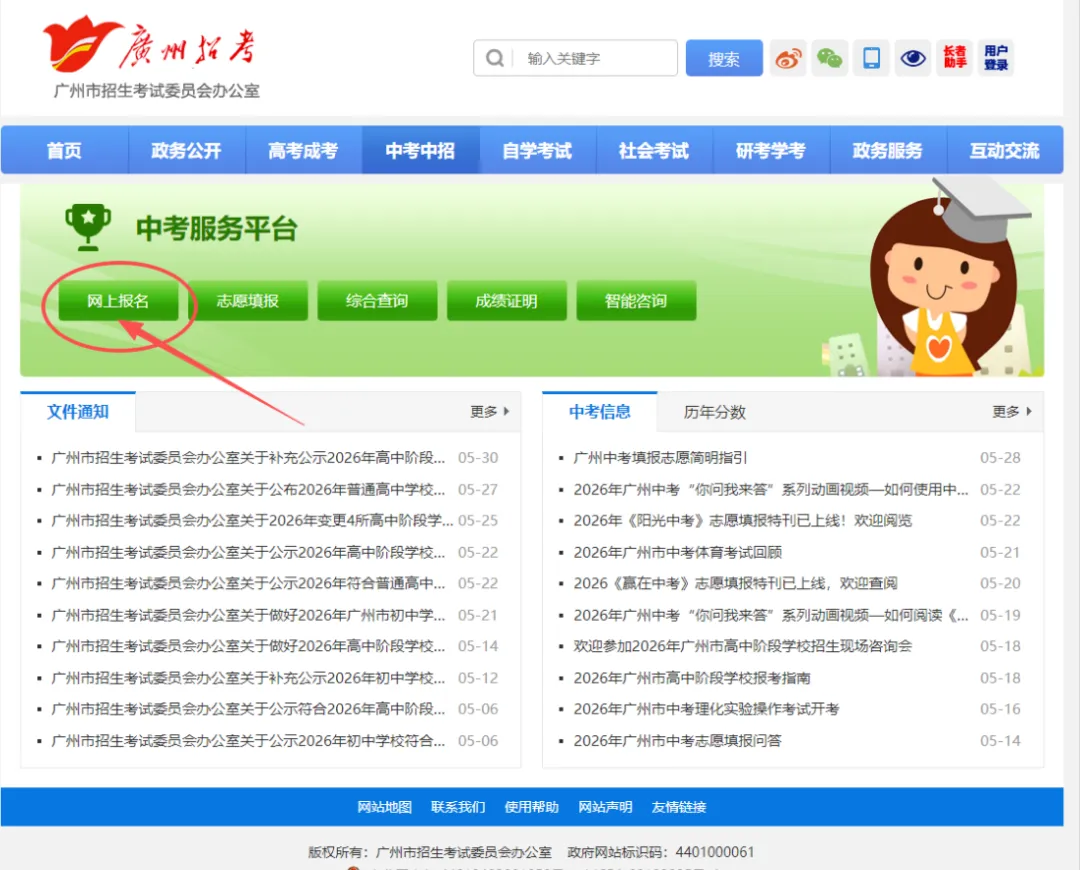Click the green 志愿填报 button
This screenshot has width=1080, height=870.
(x=247, y=300)
